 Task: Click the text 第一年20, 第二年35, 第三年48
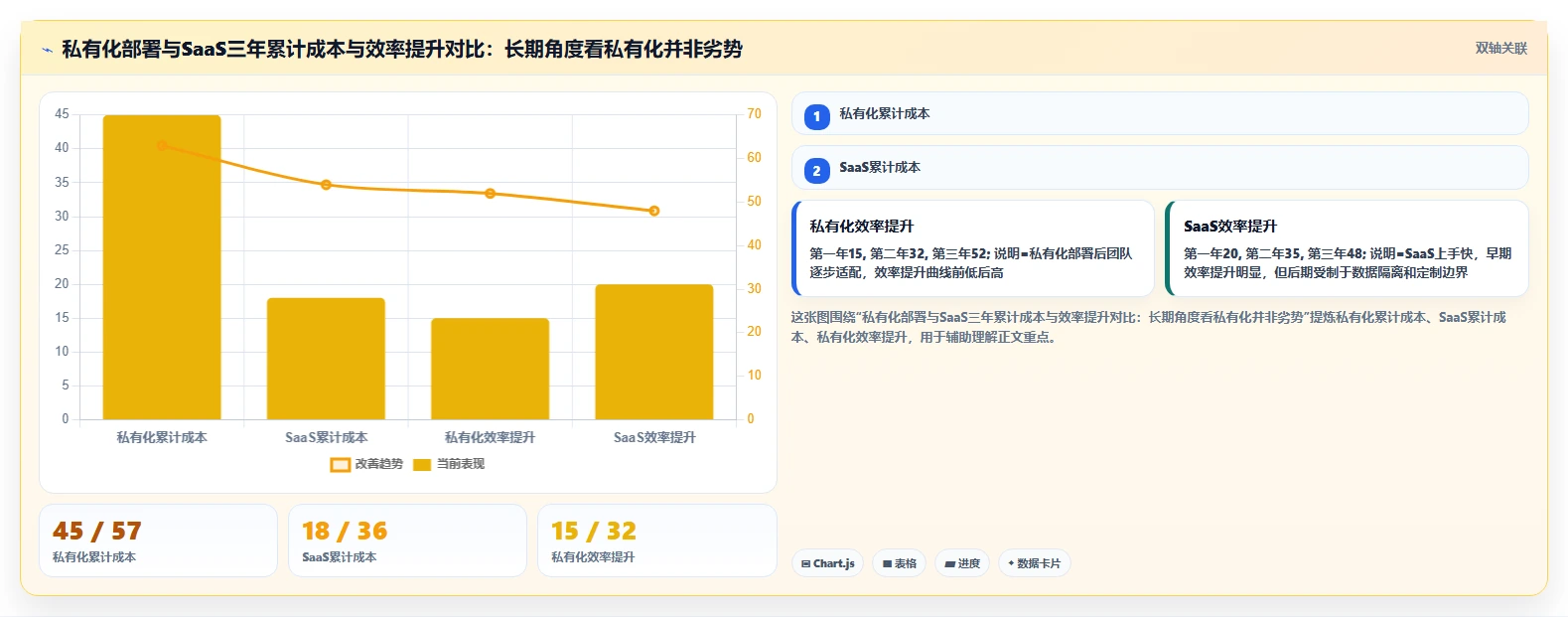pos(1273,253)
